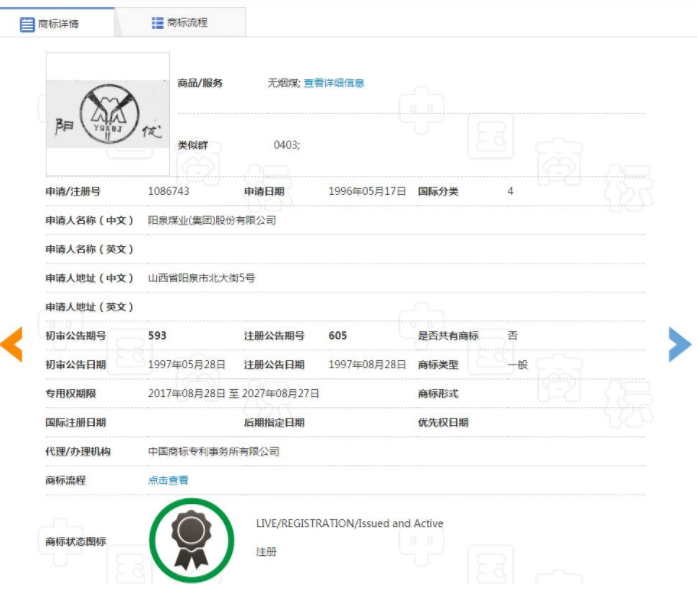
Task: Select application date 1996年05月17日
Action: coord(367,191)
